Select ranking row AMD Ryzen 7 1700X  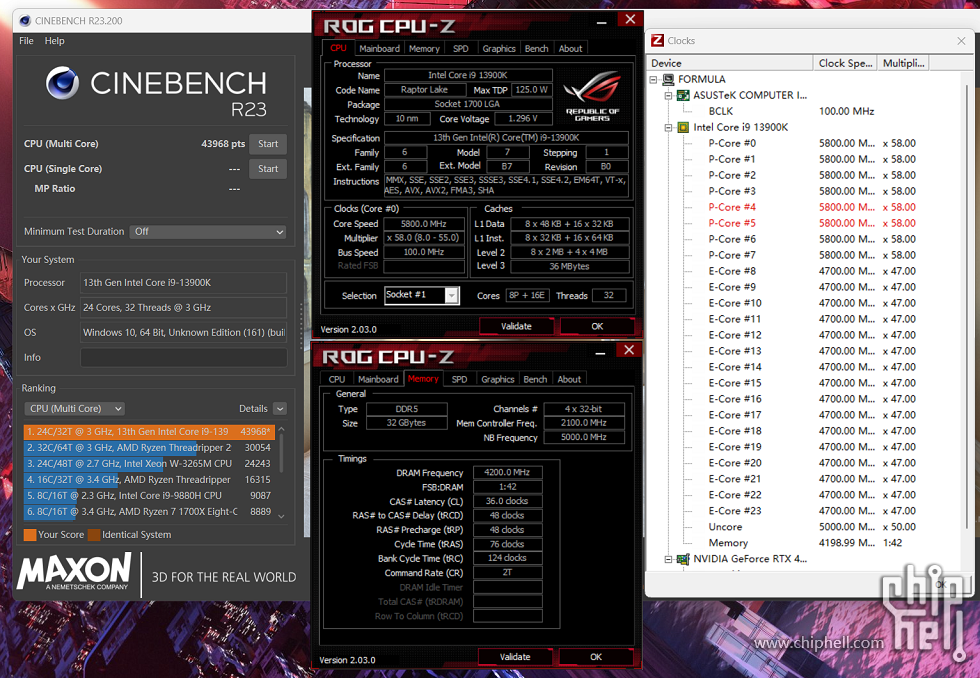point(149,512)
